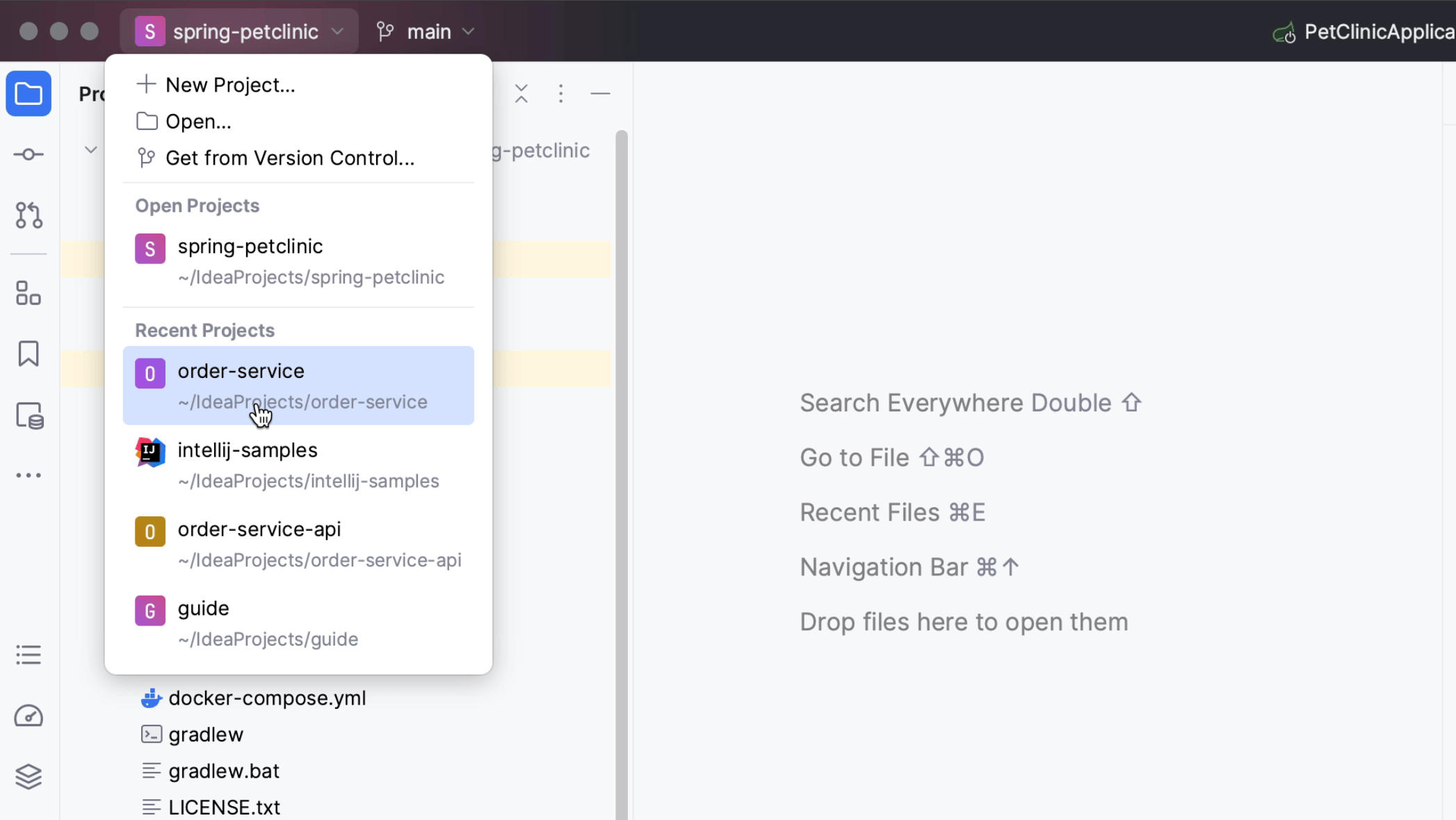Image resolution: width=1456 pixels, height=820 pixels.
Task: Select docker-compose.yml in project tree
Action: [x=267, y=698]
